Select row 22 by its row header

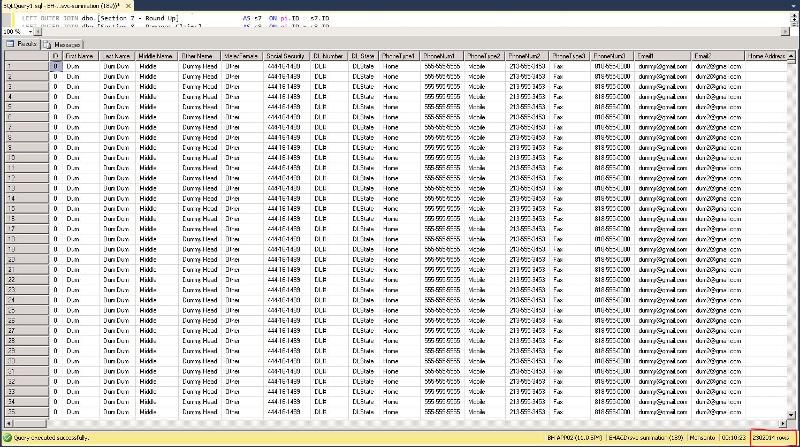[x=27, y=280]
